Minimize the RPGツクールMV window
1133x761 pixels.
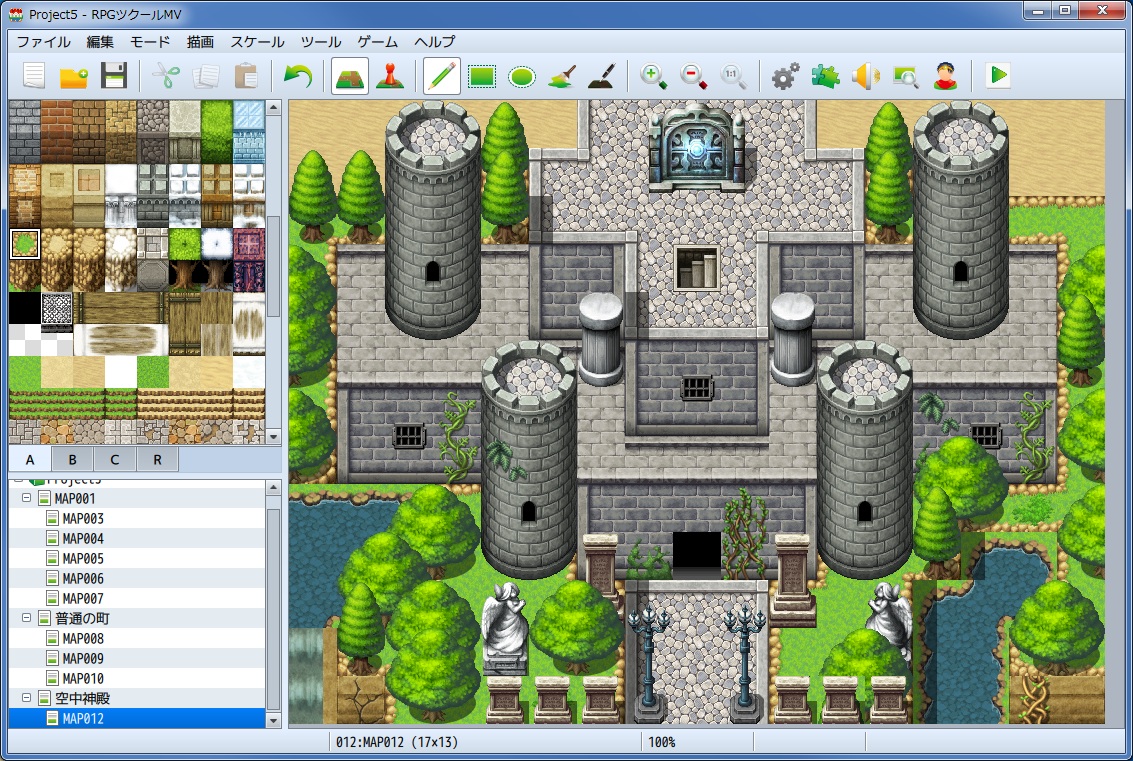(x=1038, y=10)
